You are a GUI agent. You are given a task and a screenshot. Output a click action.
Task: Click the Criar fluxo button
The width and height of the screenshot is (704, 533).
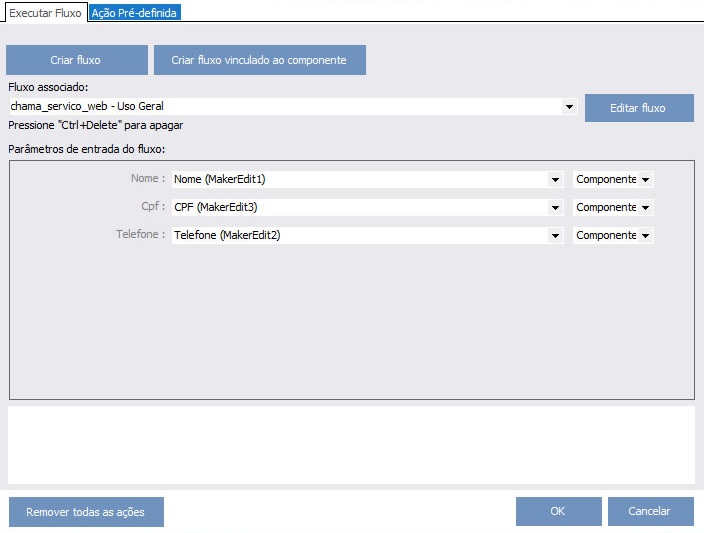point(75,60)
